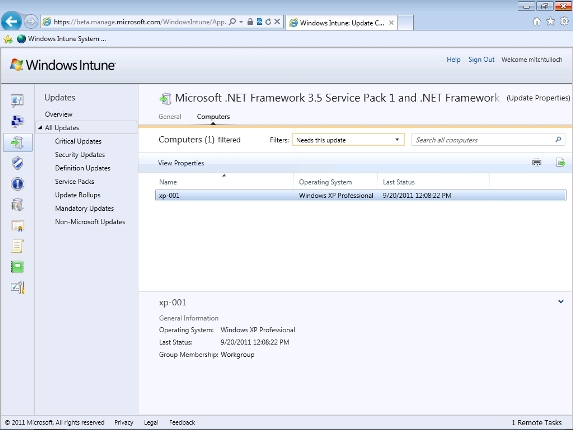Open the Feedback footer link
The height and width of the screenshot is (430, 573).
(x=182, y=422)
